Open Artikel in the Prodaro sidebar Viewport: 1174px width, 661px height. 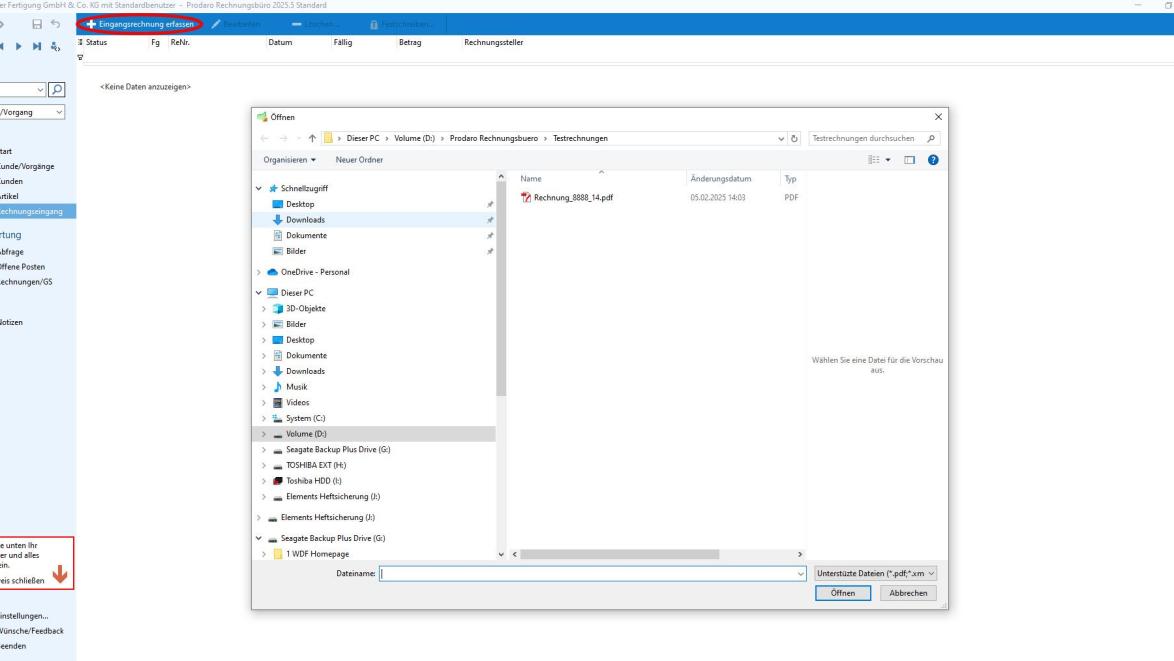point(9,196)
